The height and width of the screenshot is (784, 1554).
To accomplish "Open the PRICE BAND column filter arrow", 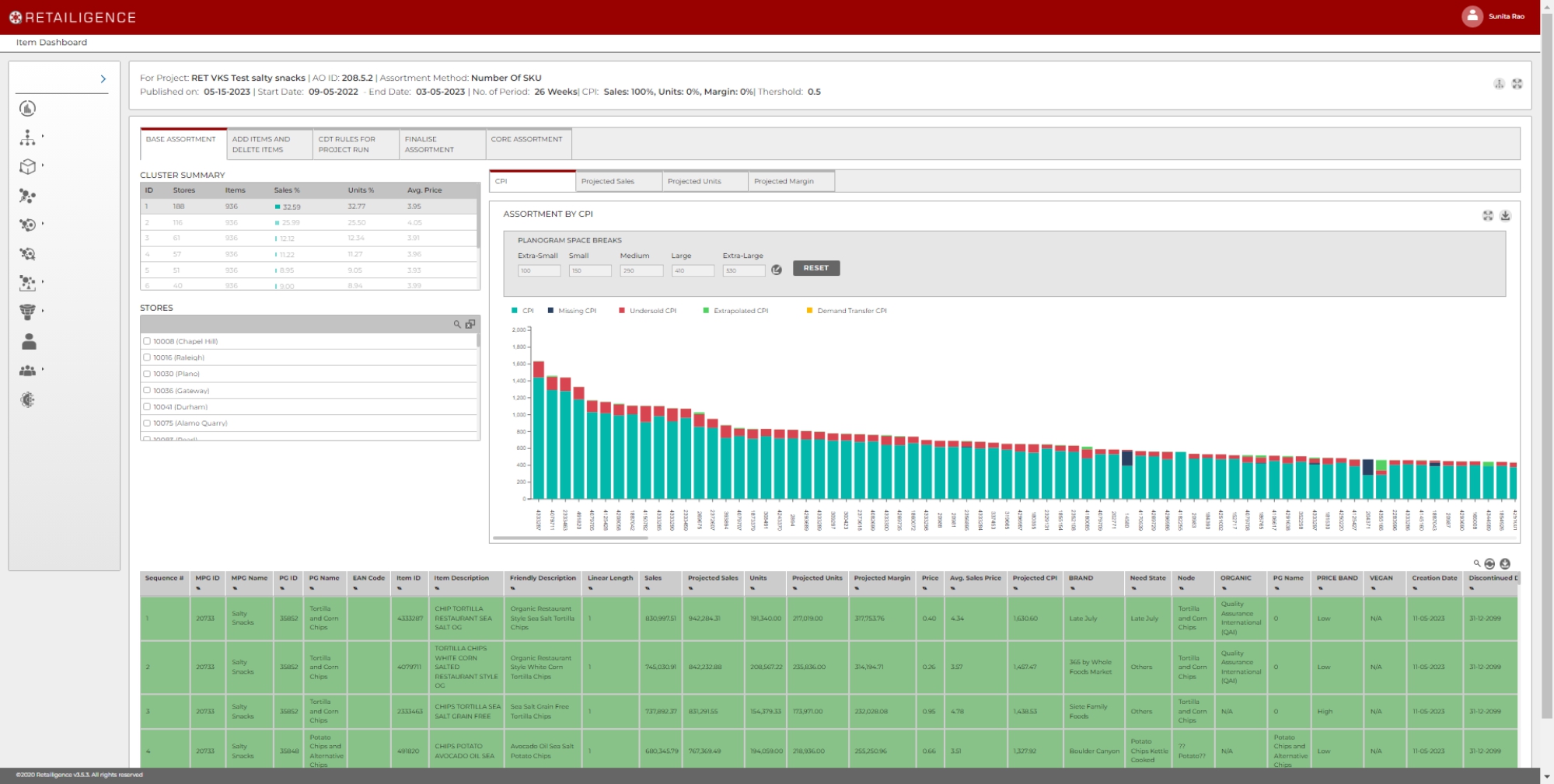I will (1320, 588).
